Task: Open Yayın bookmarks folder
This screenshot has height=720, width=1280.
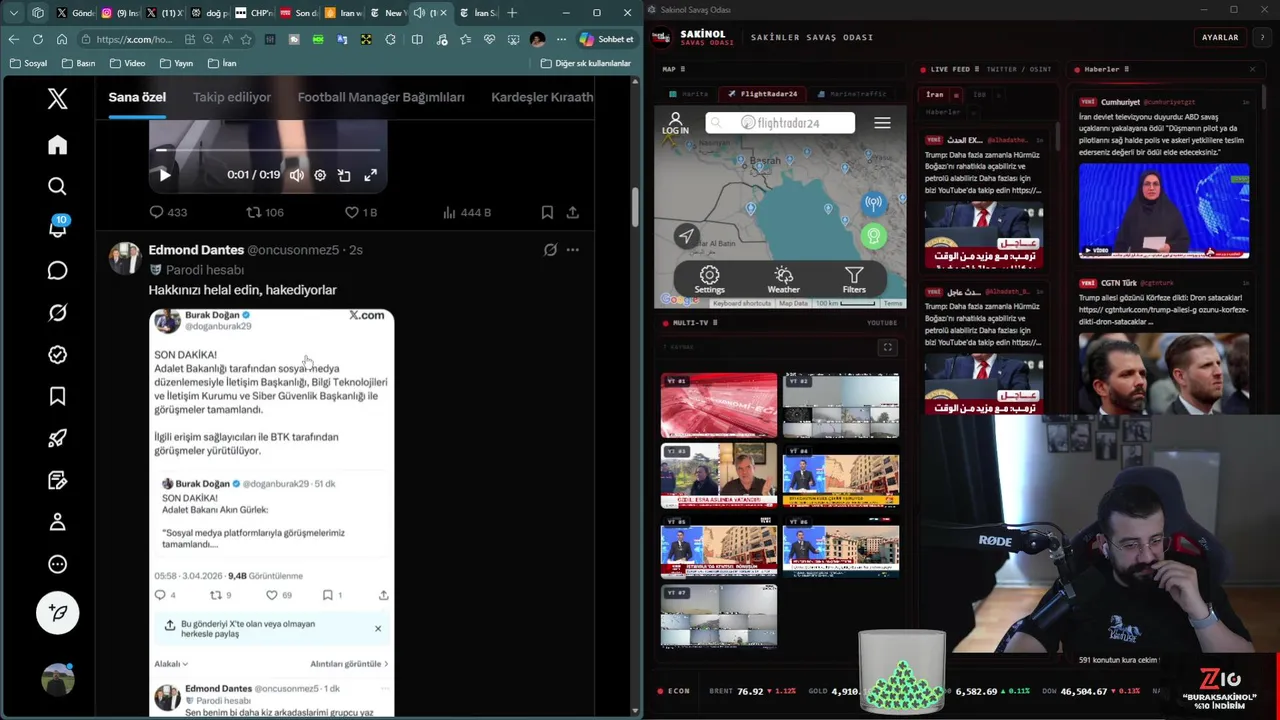Action: pyautogui.click(x=176, y=63)
